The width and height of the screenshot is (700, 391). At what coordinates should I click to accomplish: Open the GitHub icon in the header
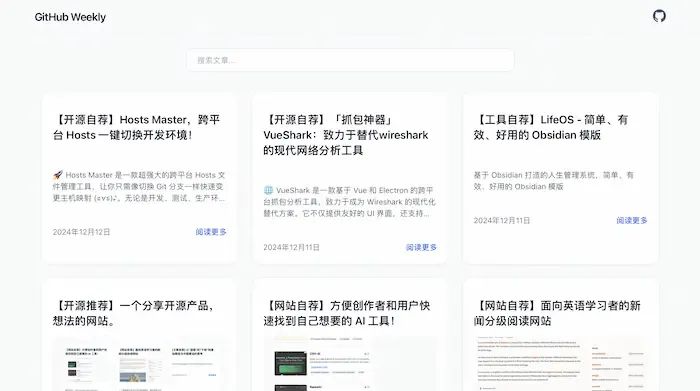pyautogui.click(x=659, y=16)
